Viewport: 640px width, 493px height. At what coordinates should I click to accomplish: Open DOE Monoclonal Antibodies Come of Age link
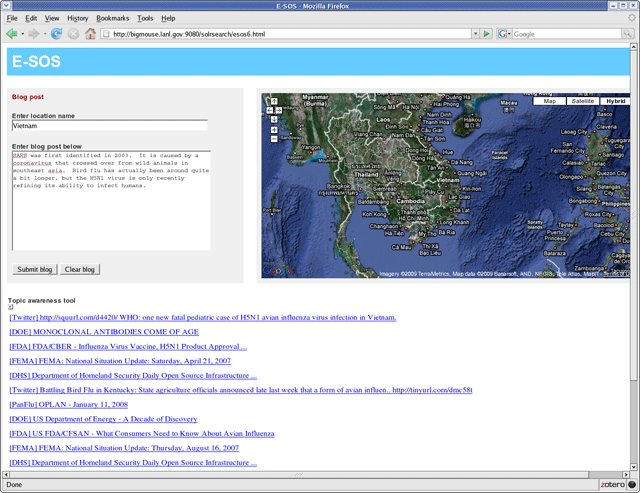tap(104, 332)
